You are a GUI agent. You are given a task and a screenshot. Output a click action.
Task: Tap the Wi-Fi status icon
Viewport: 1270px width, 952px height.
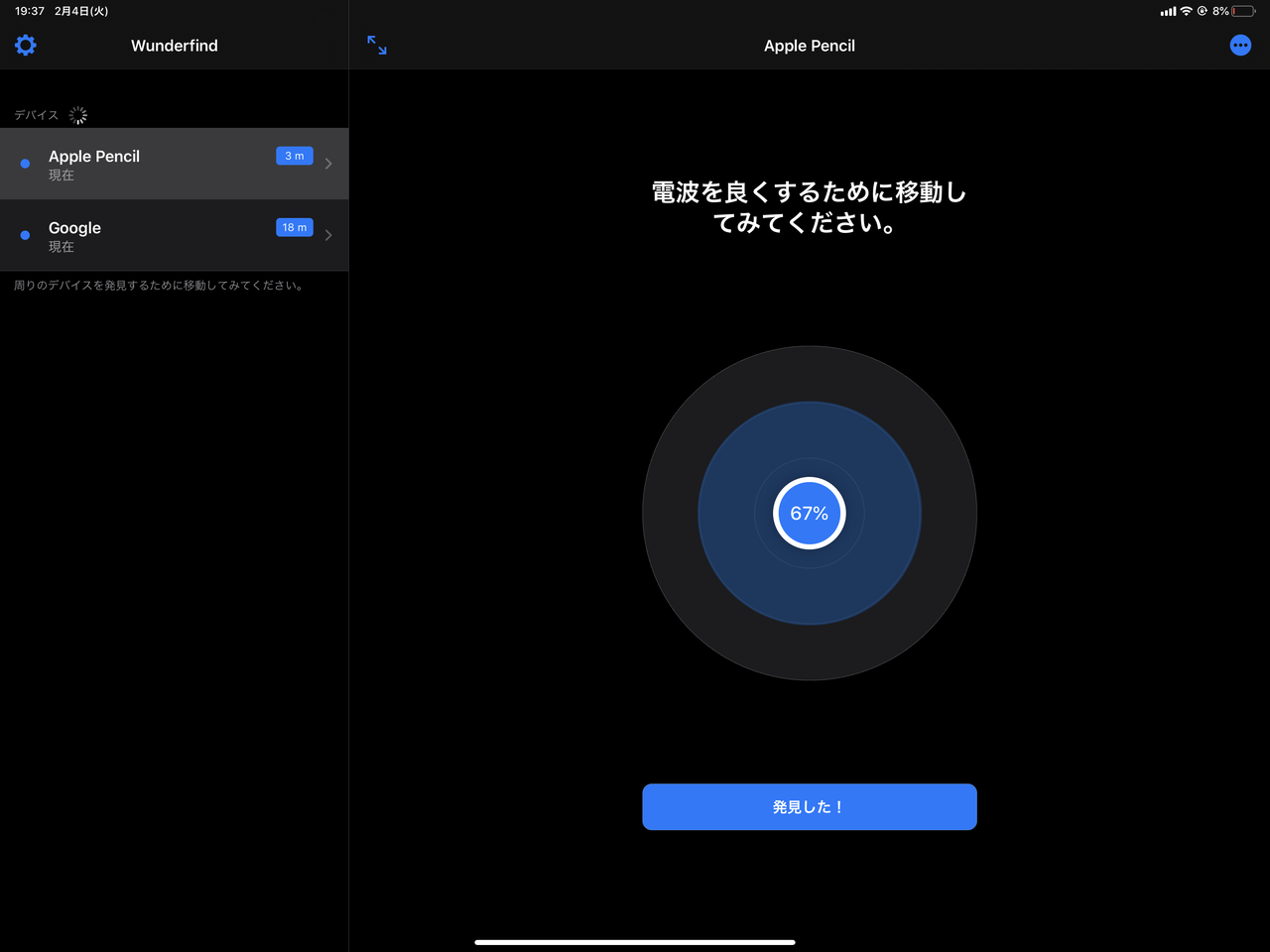pos(1186,11)
